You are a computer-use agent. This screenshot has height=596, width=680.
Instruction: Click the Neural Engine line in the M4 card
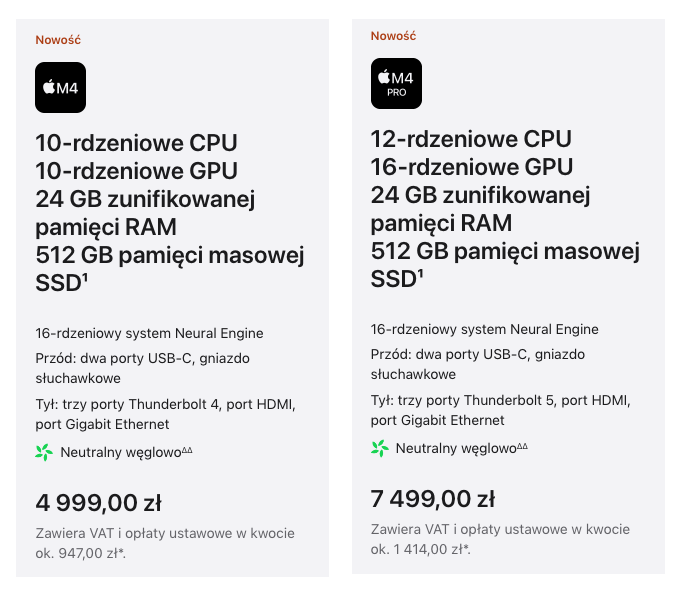tap(149, 333)
